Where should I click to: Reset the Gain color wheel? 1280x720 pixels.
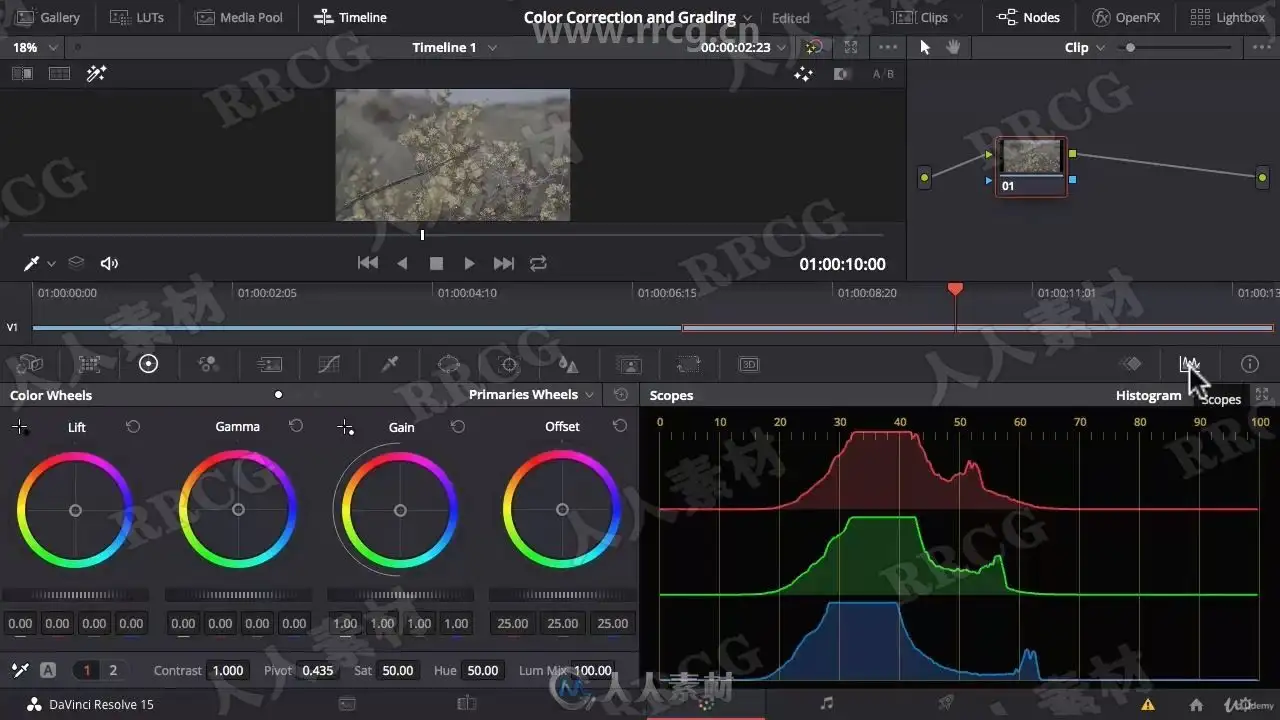click(458, 427)
